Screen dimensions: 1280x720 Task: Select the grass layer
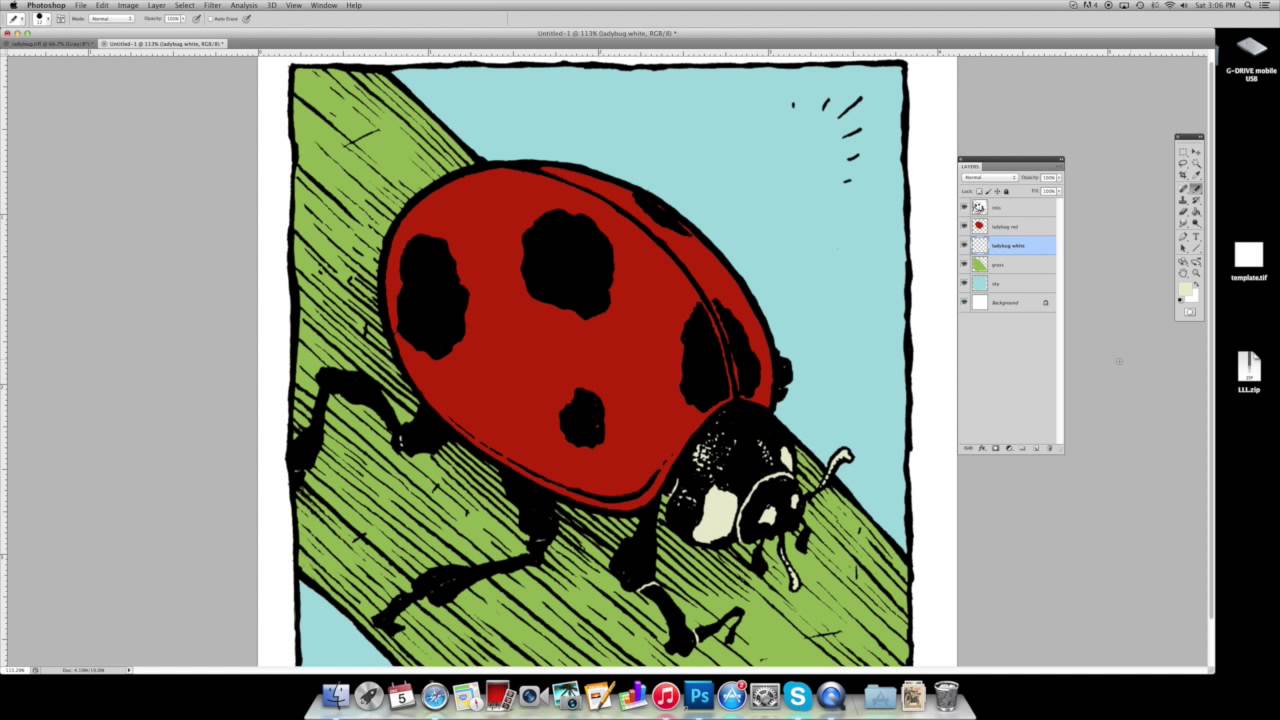pos(1008,264)
